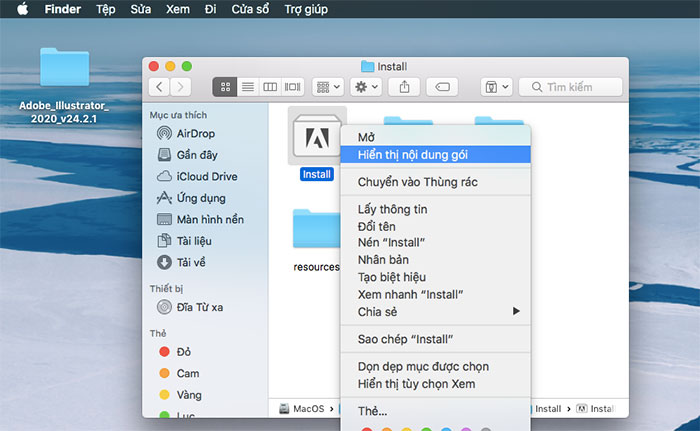The height and width of the screenshot is (431, 700).
Task: Open the Tệp menu
Action: click(106, 9)
